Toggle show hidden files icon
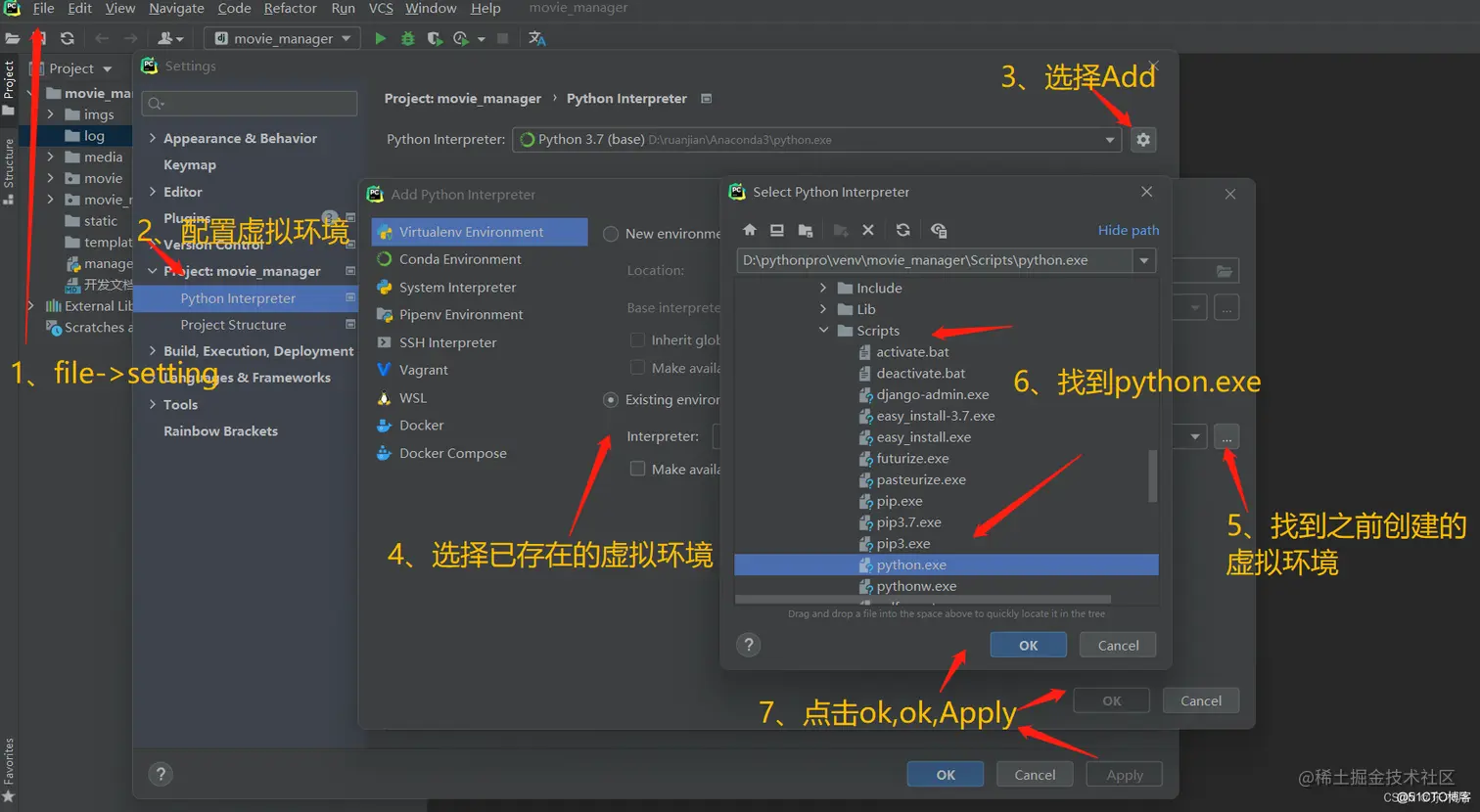The image size is (1480, 812). tap(939, 230)
